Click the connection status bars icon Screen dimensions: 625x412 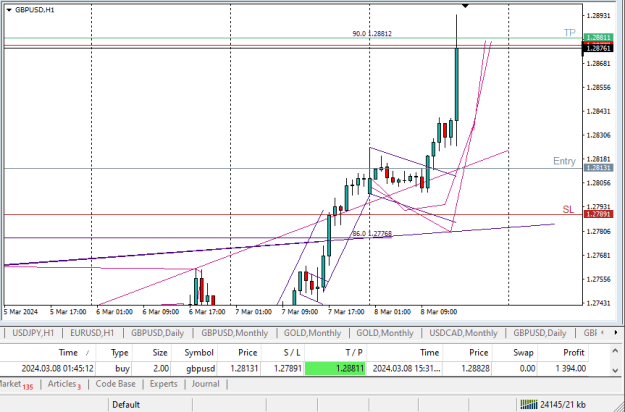(529, 405)
